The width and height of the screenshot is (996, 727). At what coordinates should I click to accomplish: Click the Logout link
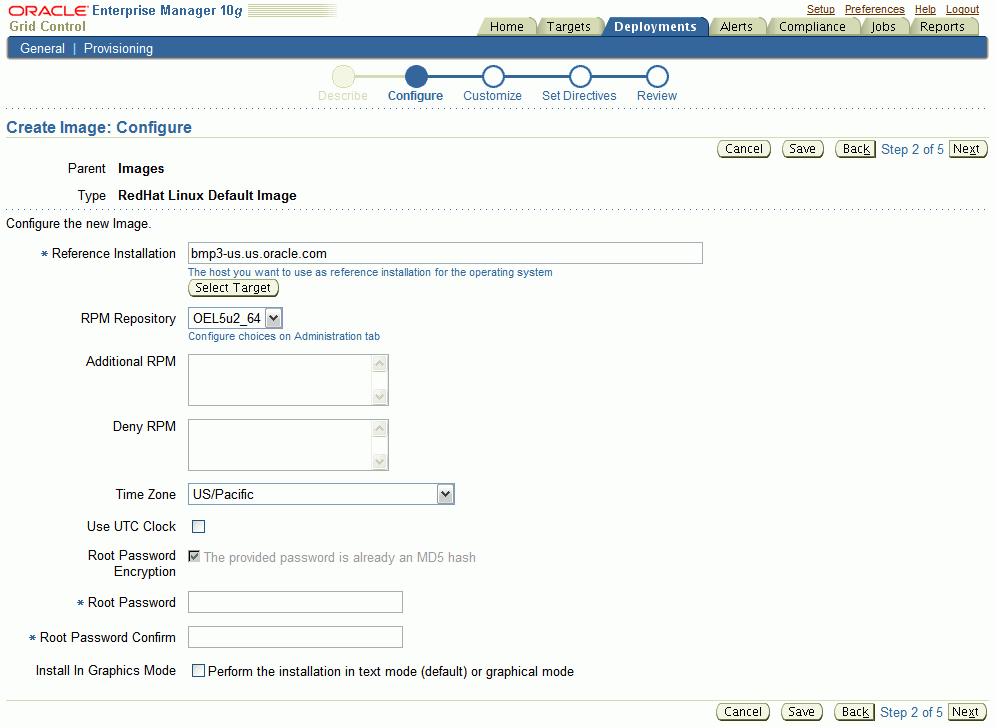tap(962, 10)
